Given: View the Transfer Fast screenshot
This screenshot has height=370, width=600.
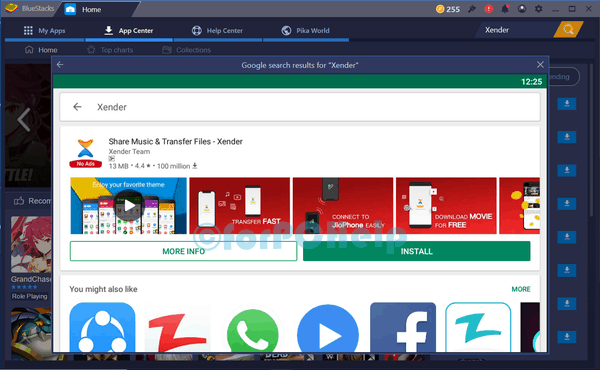Looking at the screenshot, I should tap(240, 205).
